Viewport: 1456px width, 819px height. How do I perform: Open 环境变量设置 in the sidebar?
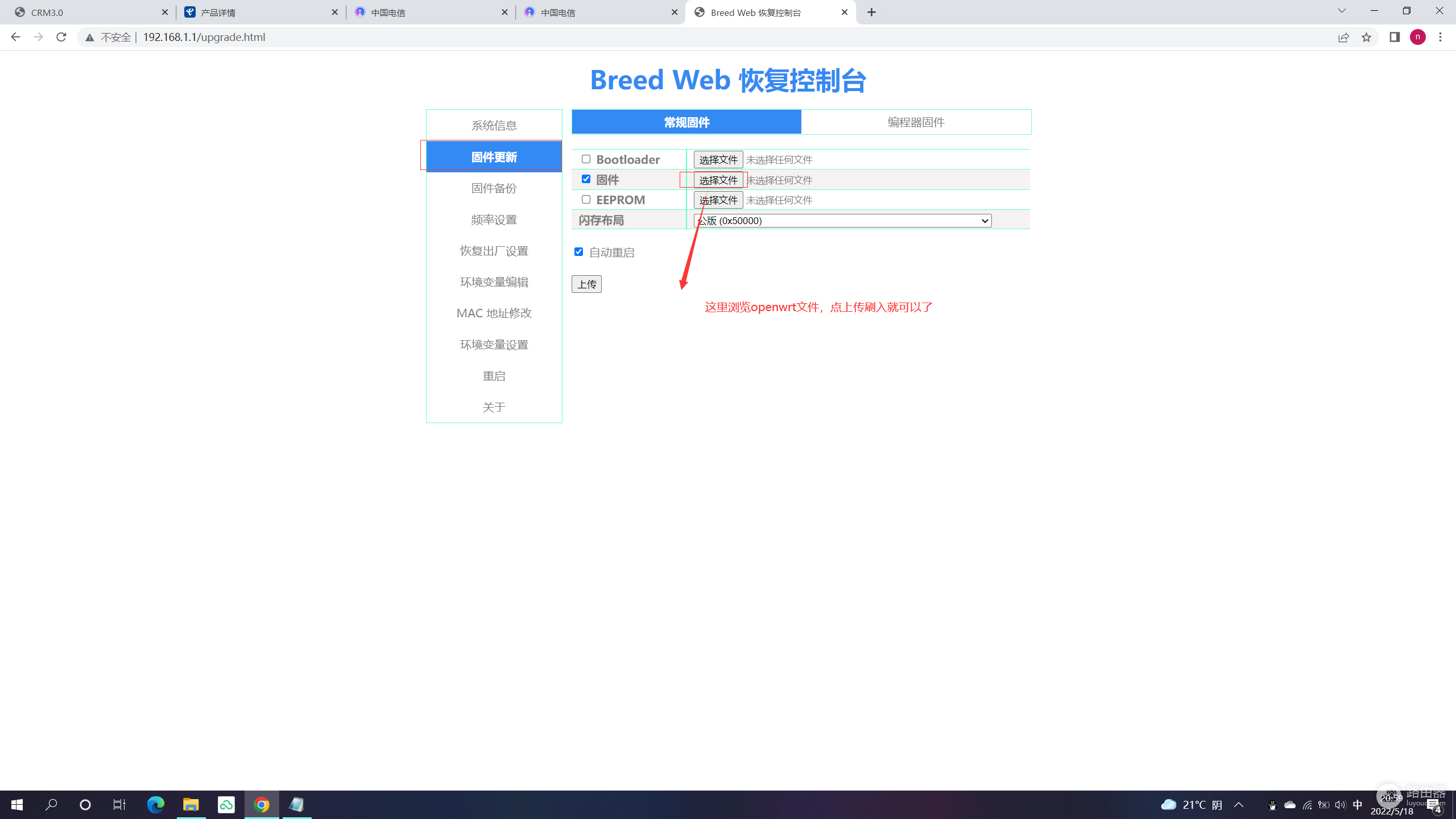point(494,345)
